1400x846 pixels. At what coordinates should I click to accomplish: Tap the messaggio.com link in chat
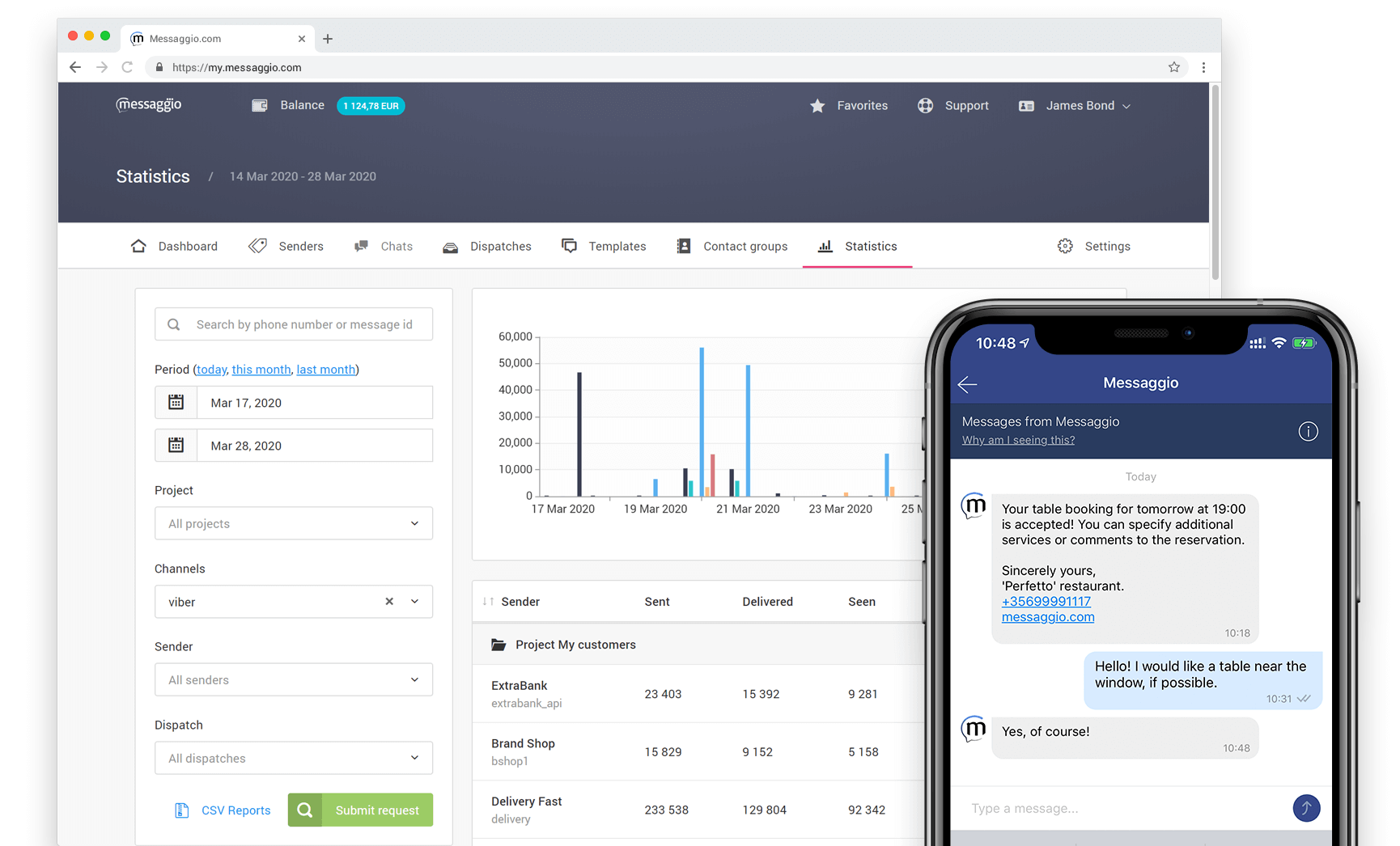coord(1048,617)
